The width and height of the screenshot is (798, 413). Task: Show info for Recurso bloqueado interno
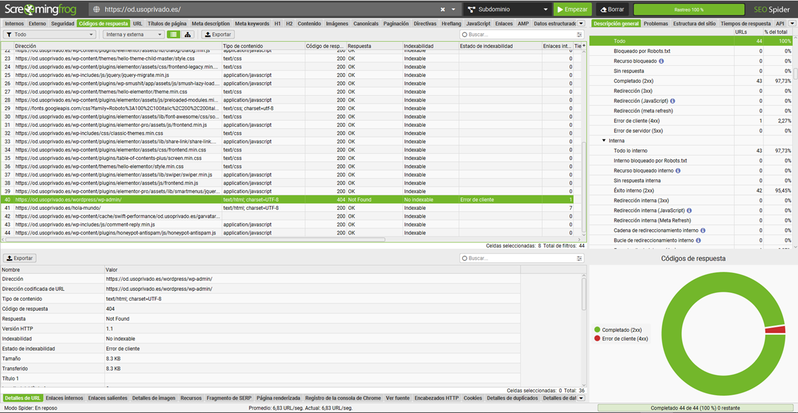[x=678, y=170]
